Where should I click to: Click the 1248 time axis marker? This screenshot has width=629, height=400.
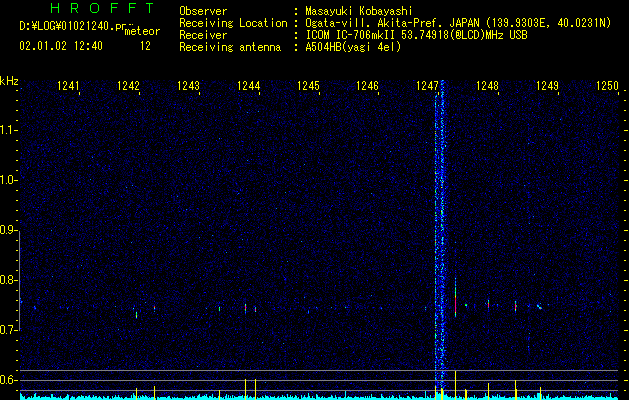coord(487,86)
